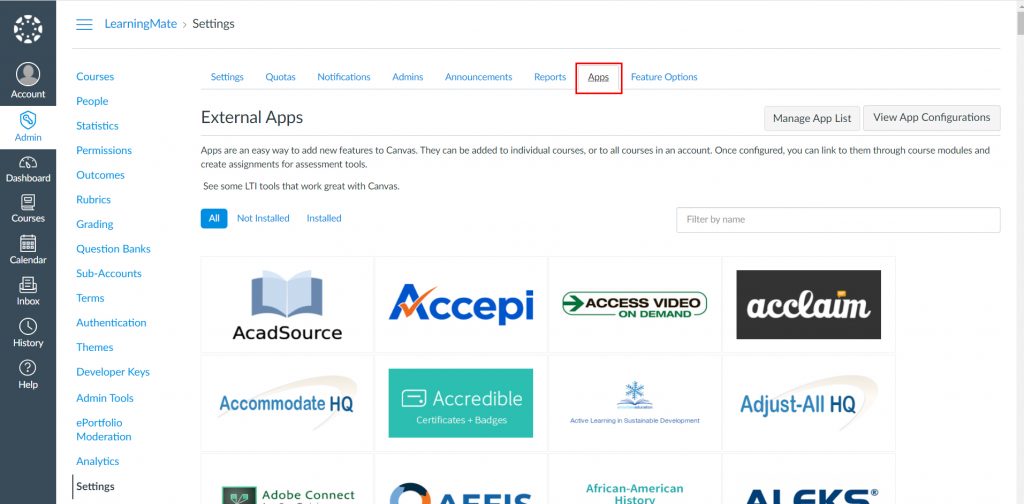Viewport: 1024px width, 504px height.
Task: Open the Authentication link
Action: 111,323
